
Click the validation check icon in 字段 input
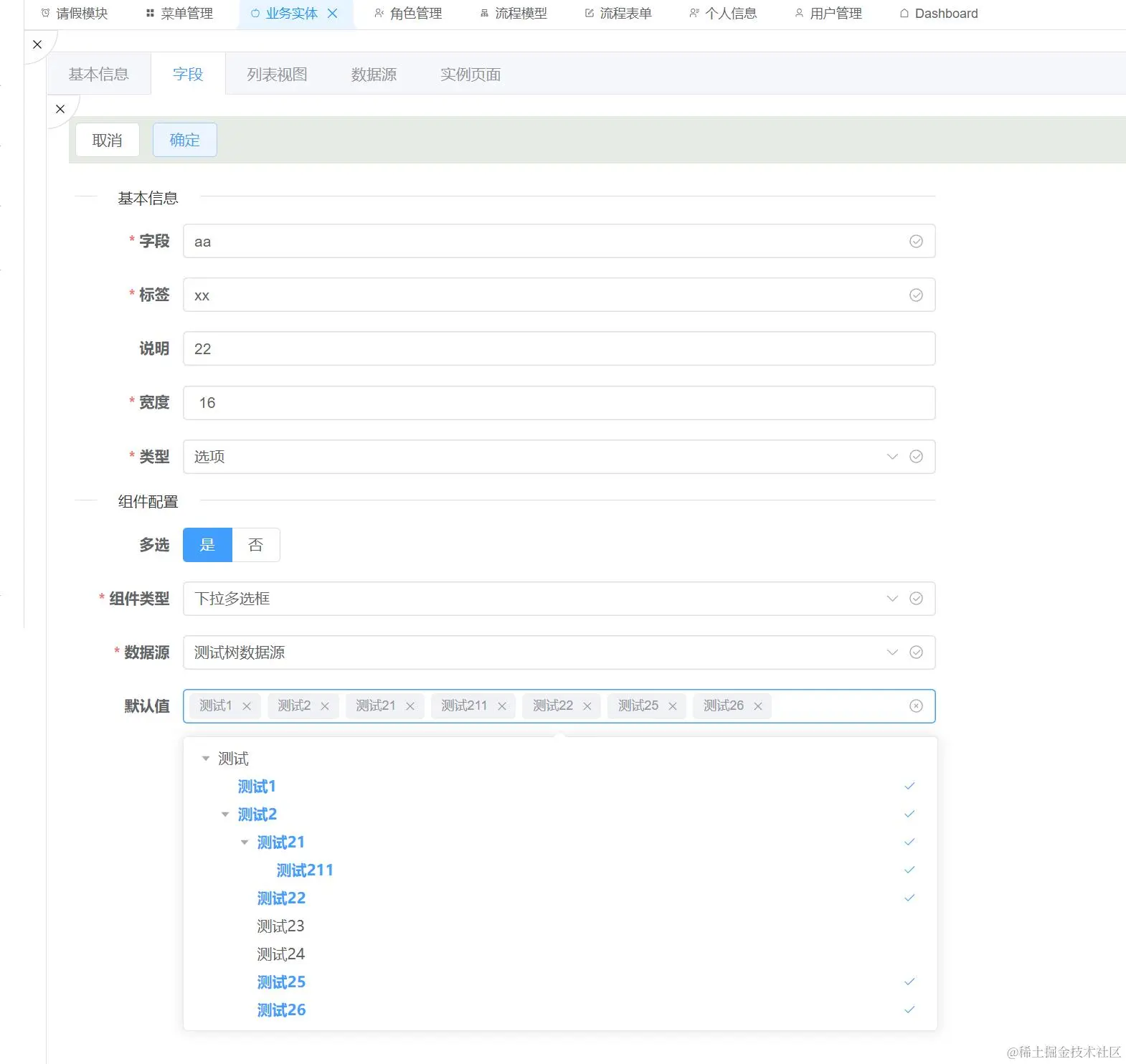pos(916,242)
